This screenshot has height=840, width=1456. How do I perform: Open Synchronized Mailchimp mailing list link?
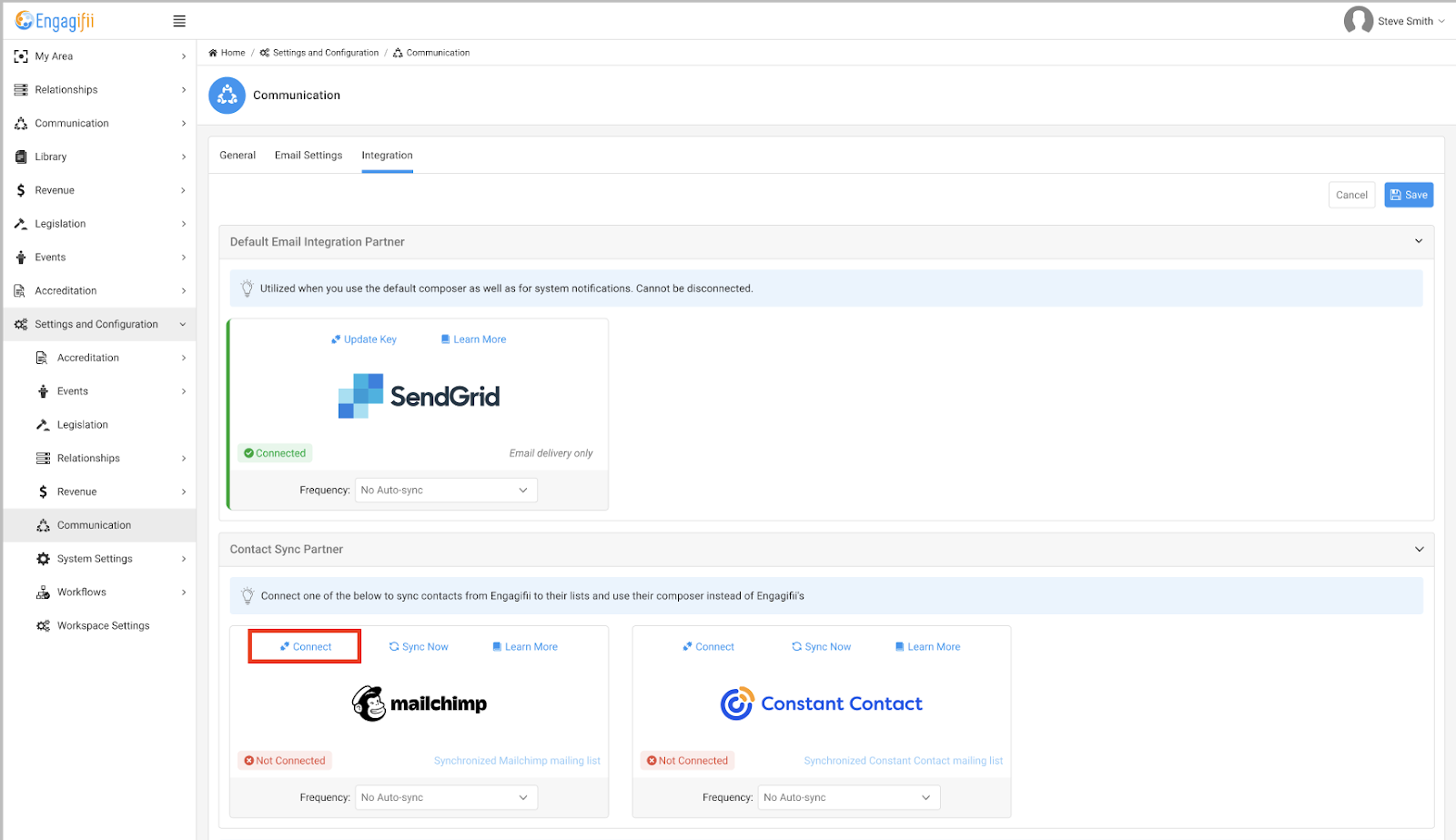click(x=517, y=761)
